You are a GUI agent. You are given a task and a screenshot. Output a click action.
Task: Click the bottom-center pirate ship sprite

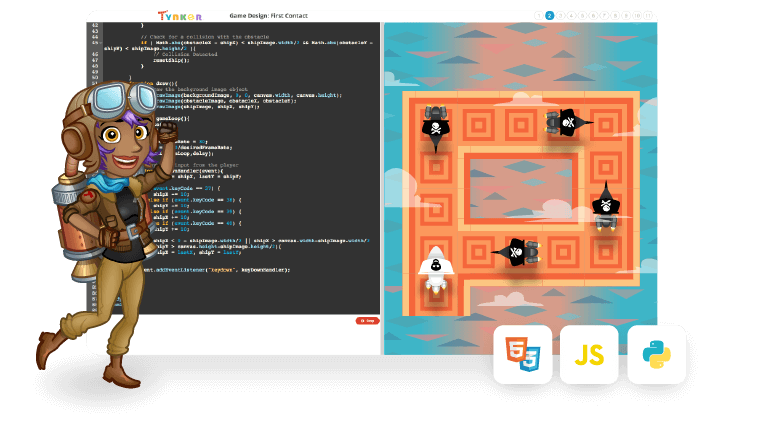(x=516, y=251)
